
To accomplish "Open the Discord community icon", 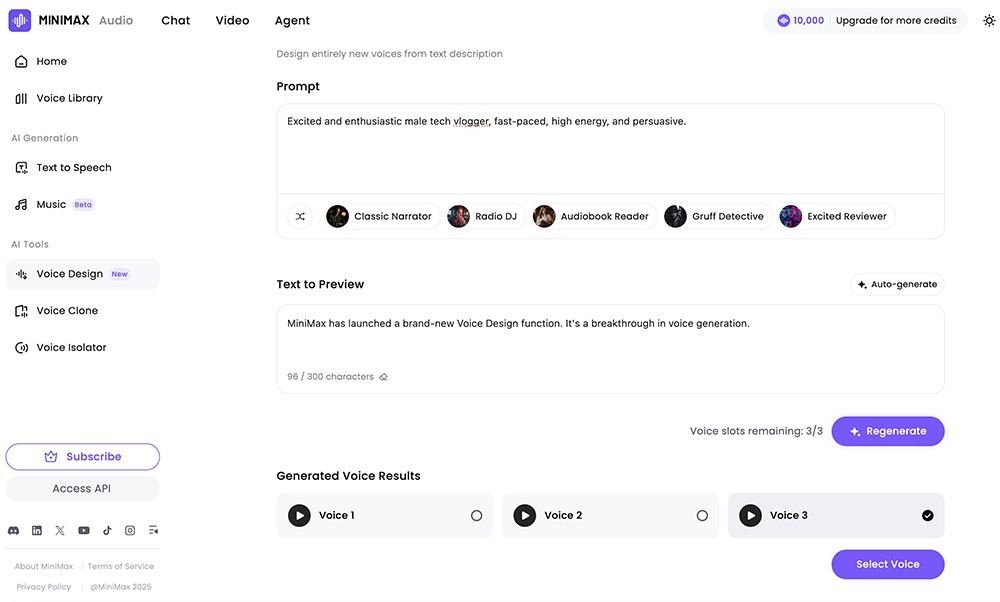I will coord(14,530).
